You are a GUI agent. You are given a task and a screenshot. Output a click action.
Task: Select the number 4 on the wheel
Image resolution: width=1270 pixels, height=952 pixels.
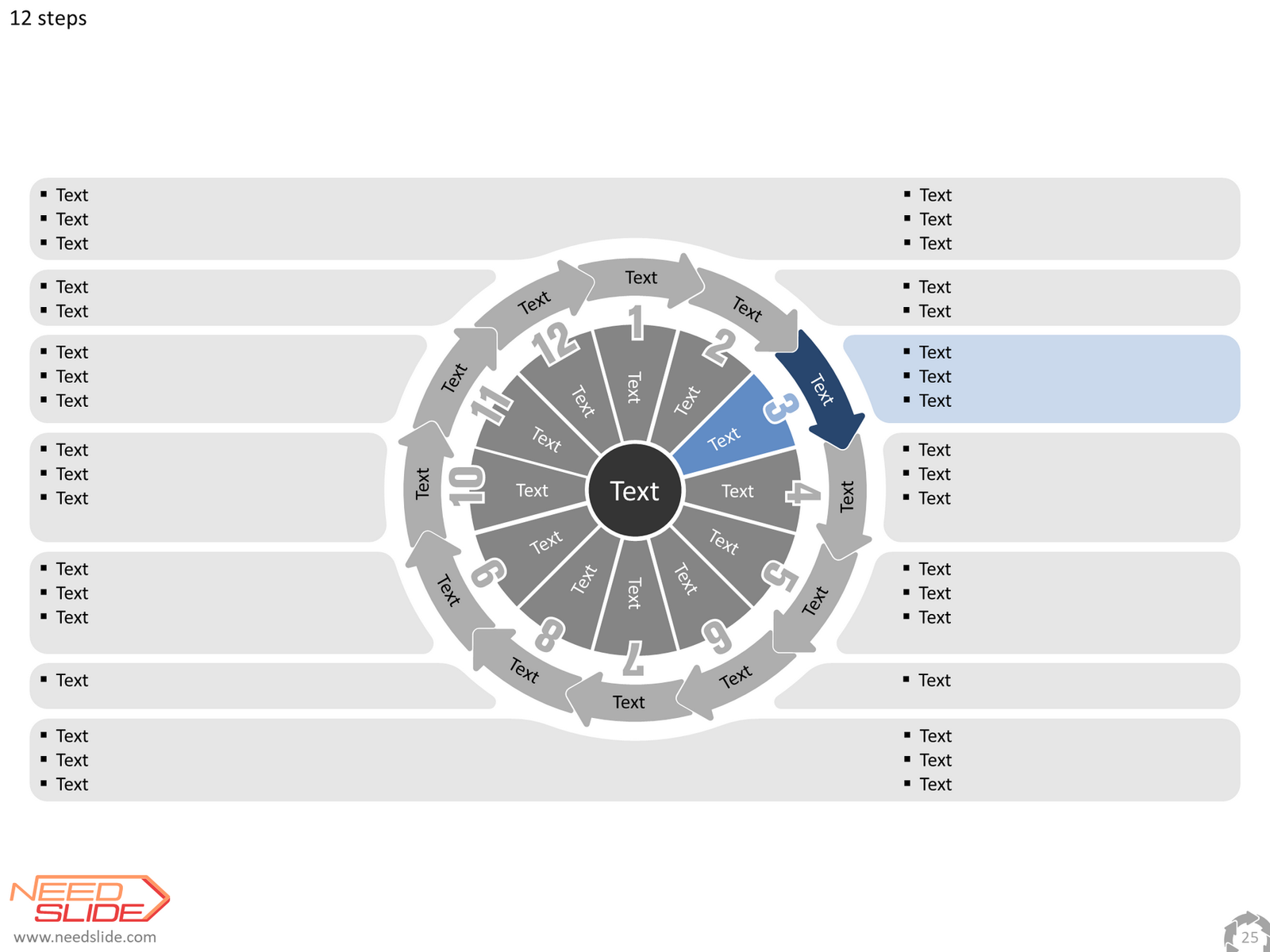pos(803,493)
